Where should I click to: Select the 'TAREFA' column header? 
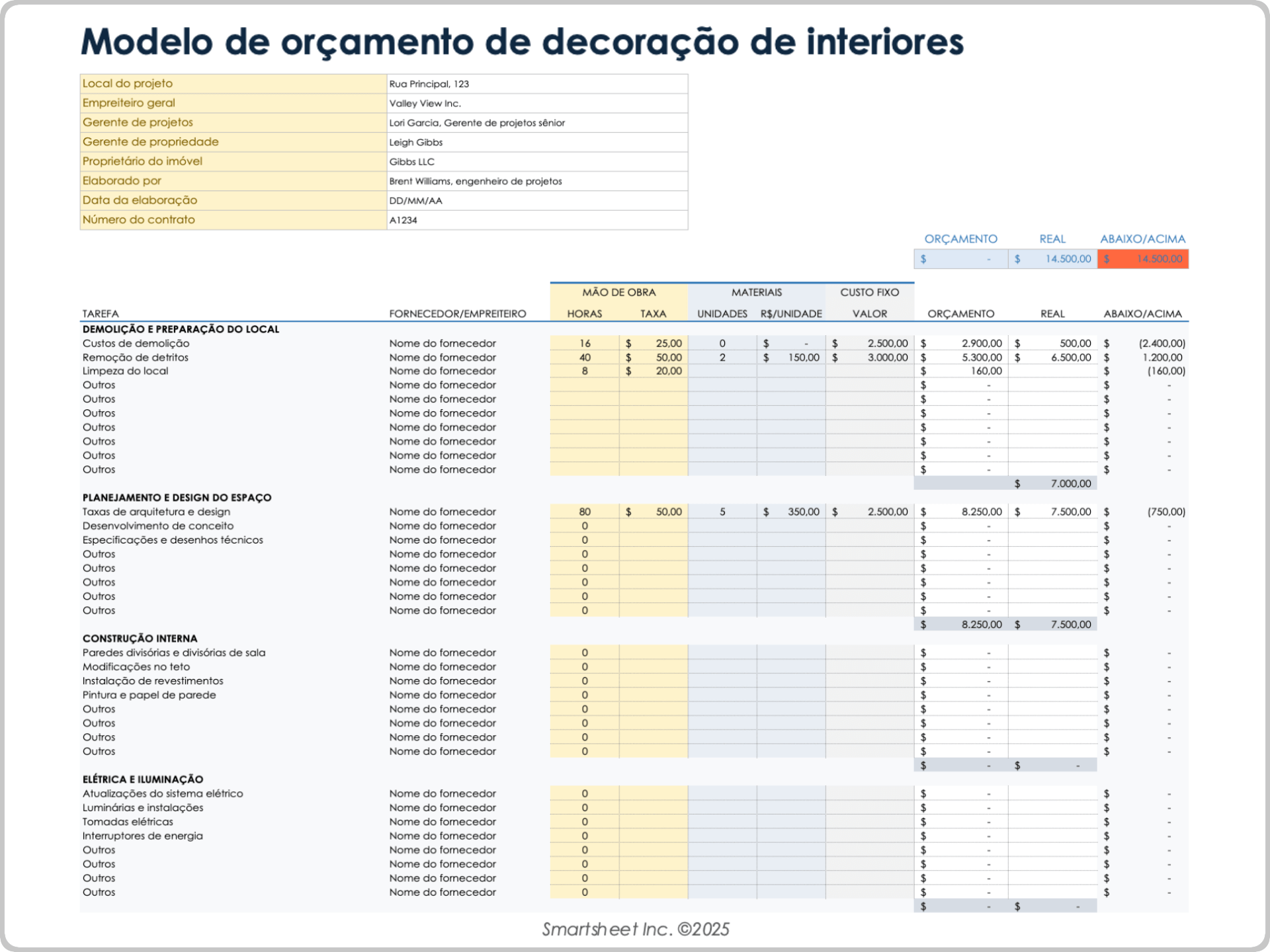pos(101,314)
